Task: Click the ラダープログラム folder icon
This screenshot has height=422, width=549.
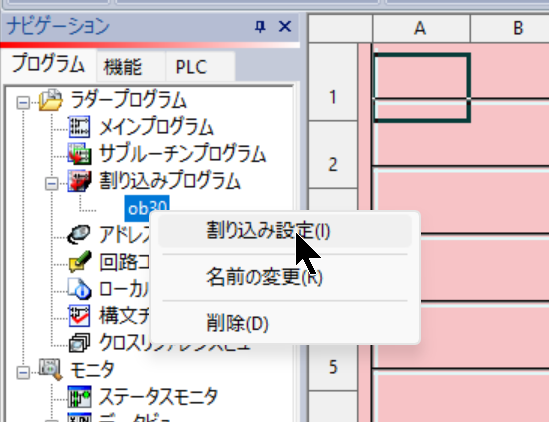Action: (x=51, y=100)
